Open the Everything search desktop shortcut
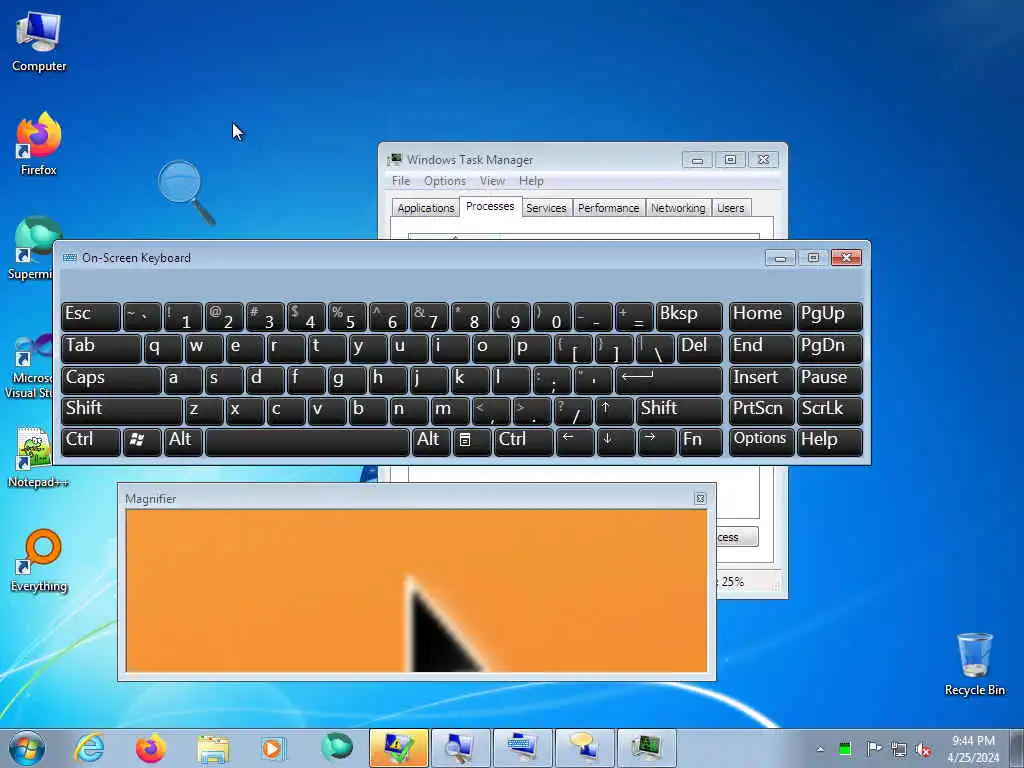Screen dimensions: 1024x768 pyautogui.click(x=39, y=560)
